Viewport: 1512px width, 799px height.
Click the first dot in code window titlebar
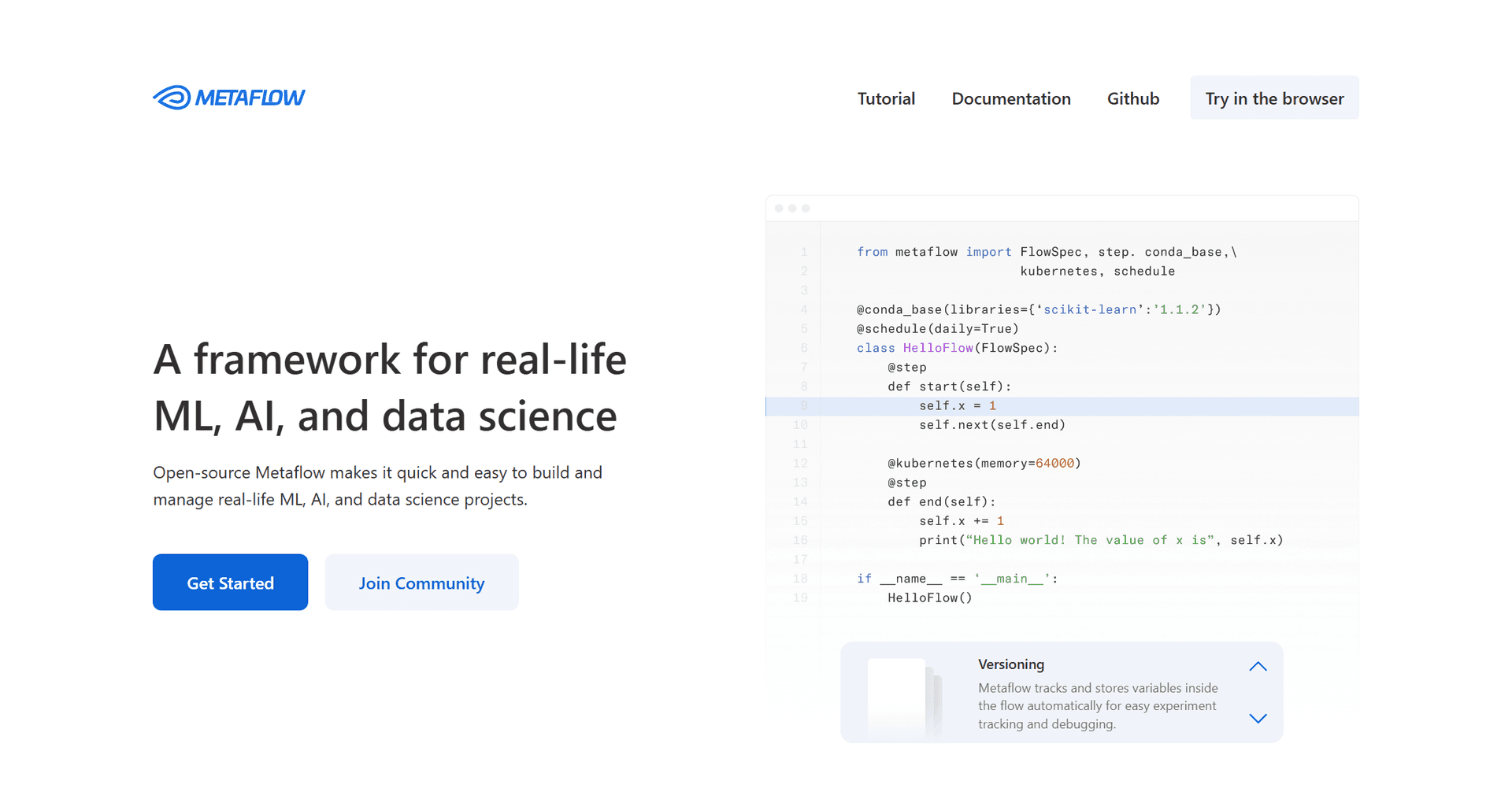779,209
